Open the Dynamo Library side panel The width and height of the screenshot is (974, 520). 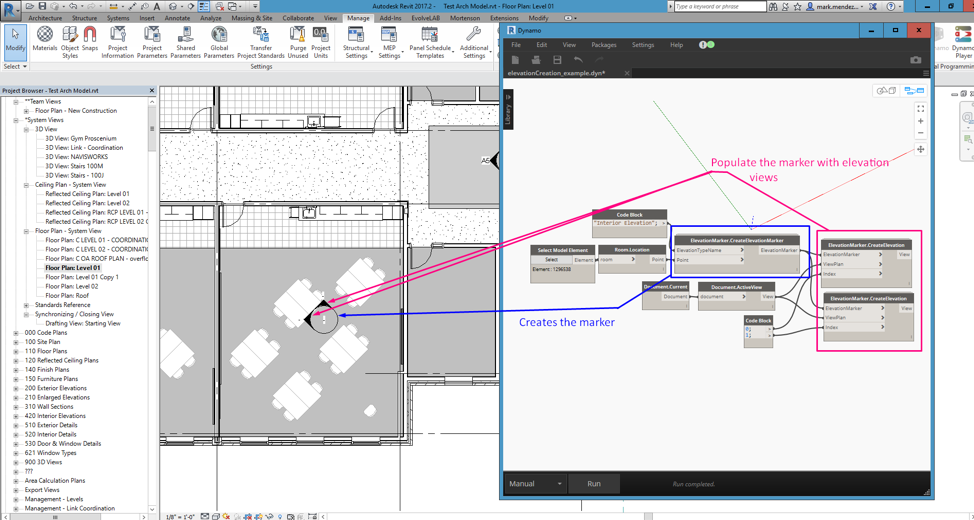point(507,109)
